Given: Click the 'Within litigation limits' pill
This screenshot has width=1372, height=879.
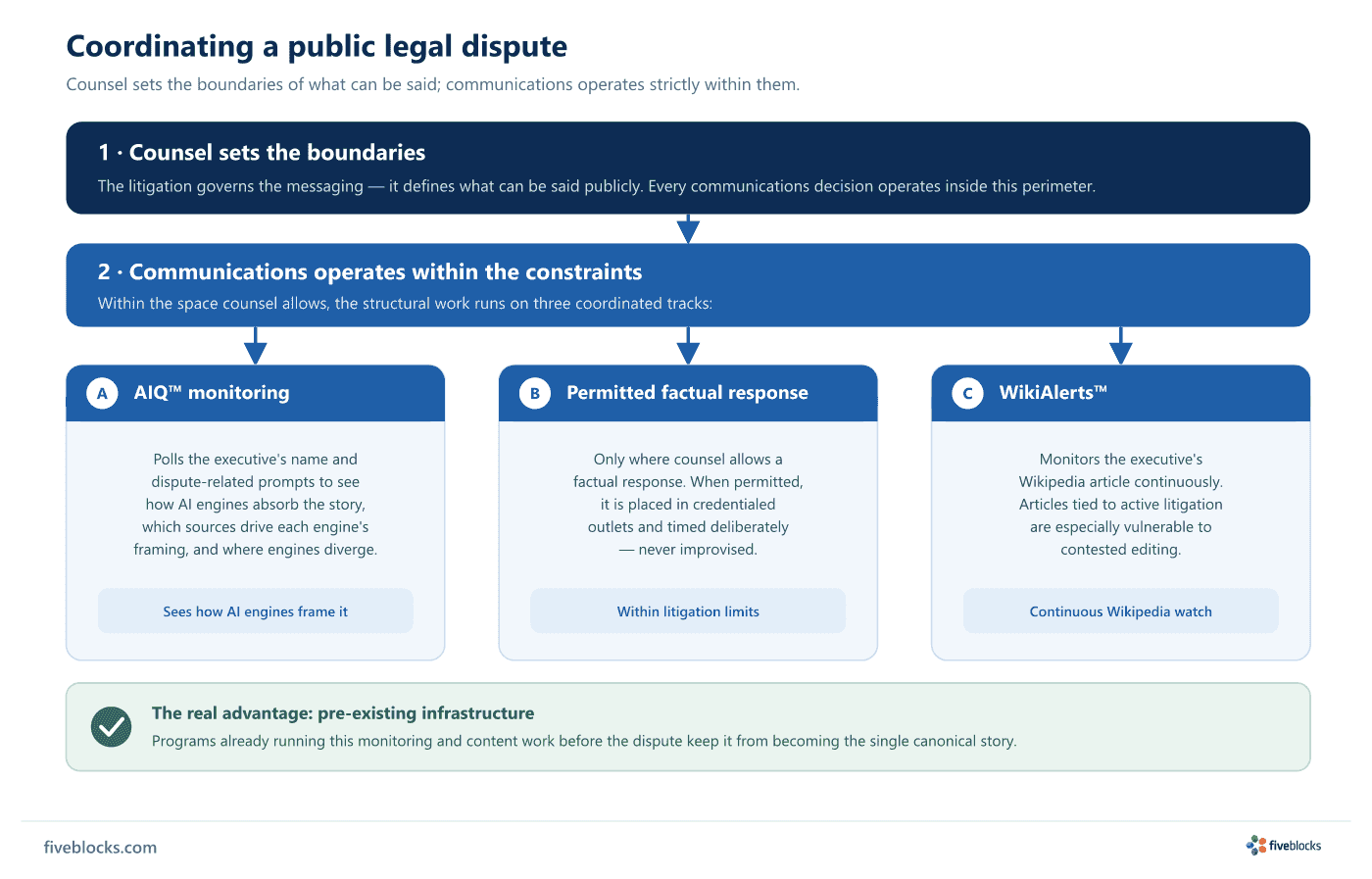Looking at the screenshot, I should [688, 611].
